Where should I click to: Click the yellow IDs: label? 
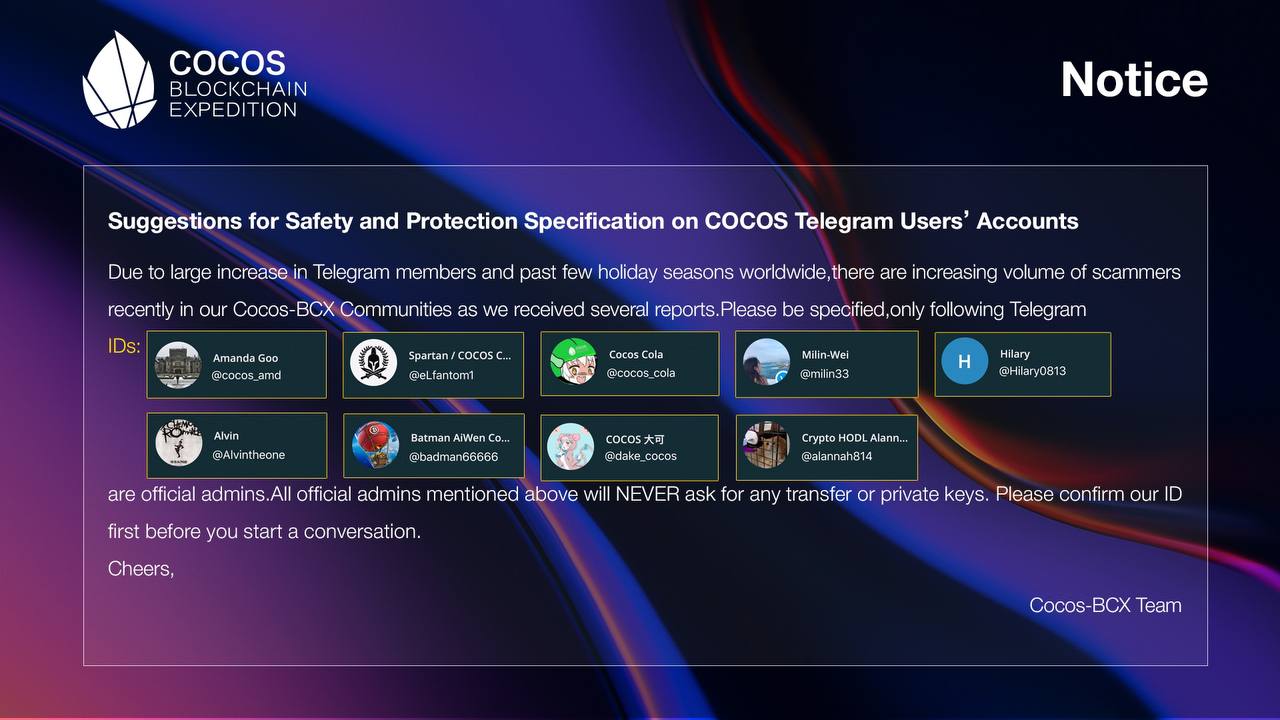(x=124, y=347)
